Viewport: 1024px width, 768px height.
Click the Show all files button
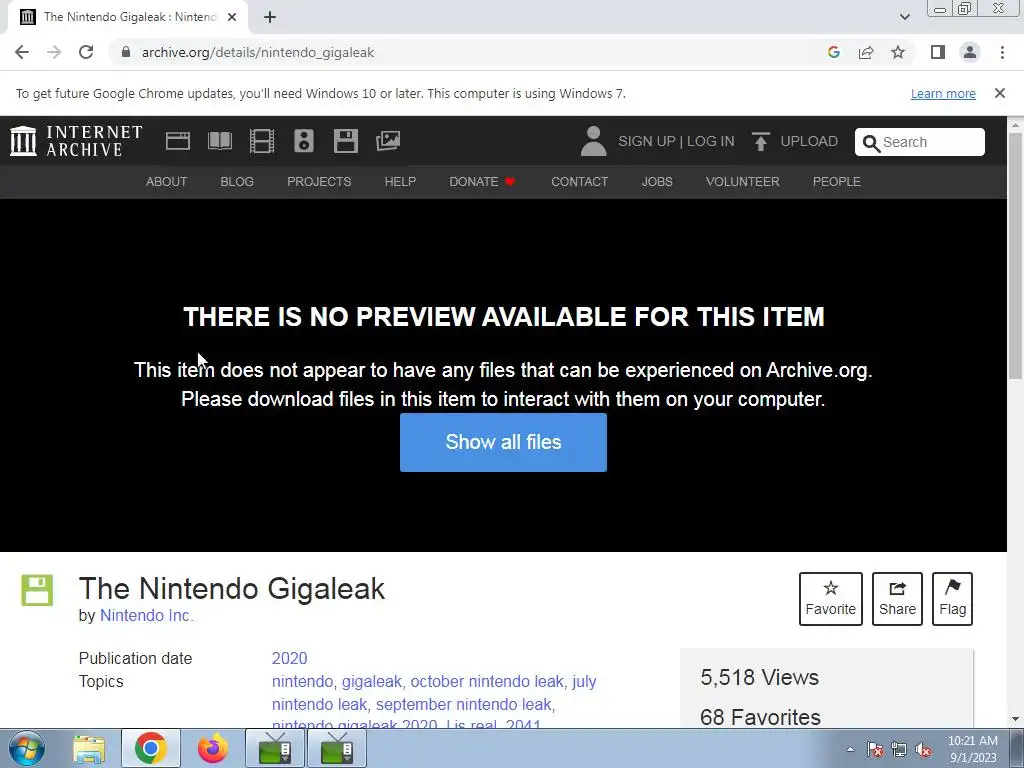point(504,442)
